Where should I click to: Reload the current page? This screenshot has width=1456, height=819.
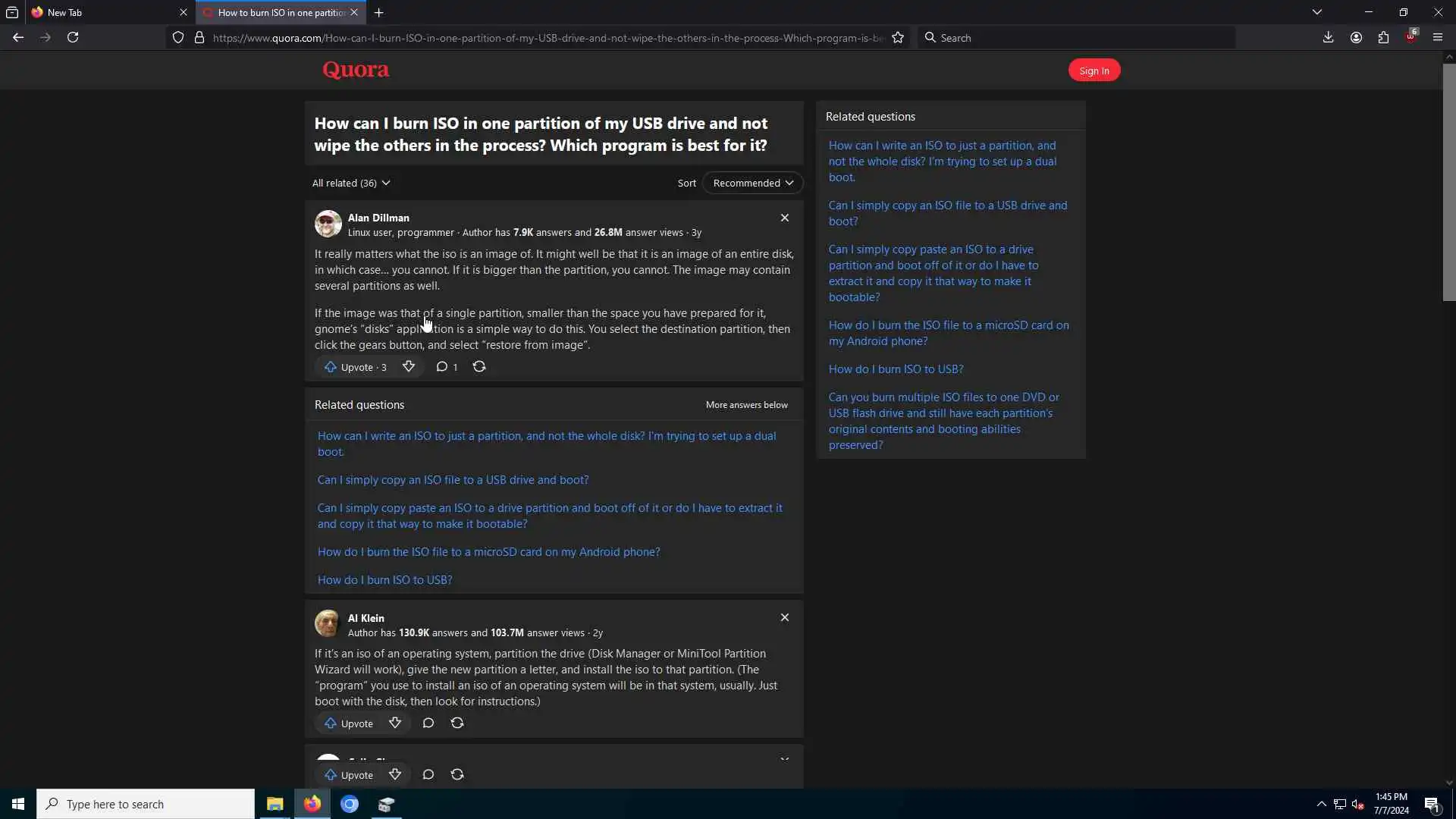73,38
